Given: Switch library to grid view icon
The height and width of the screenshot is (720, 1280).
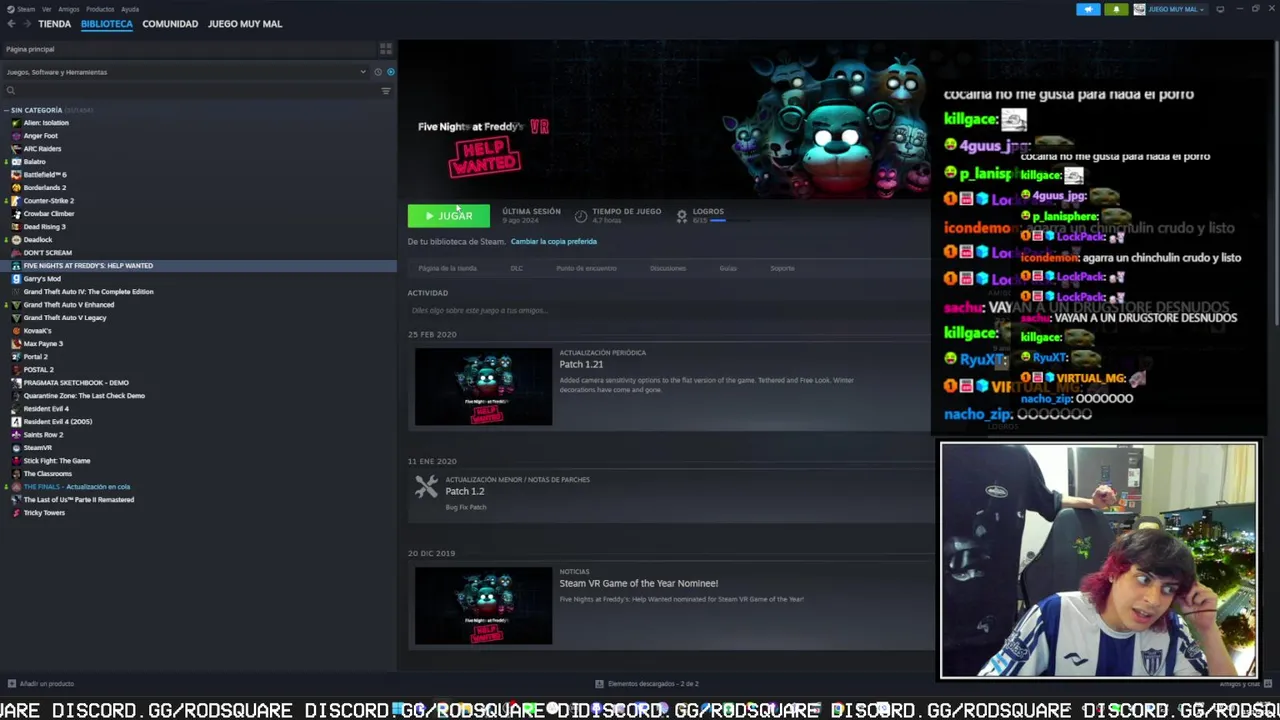Looking at the screenshot, I should (x=386, y=49).
